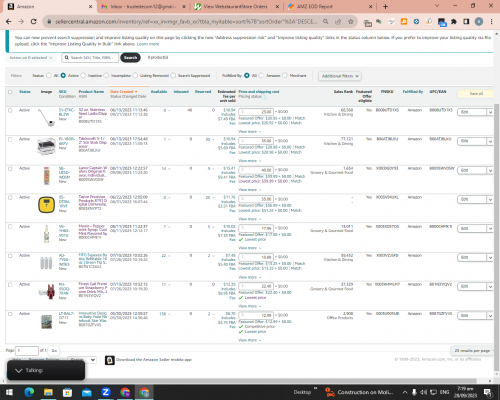Image resolution: width=500 pixels, height=400 pixels.
Task: Open results per page dropdown
Action: (x=472, y=351)
